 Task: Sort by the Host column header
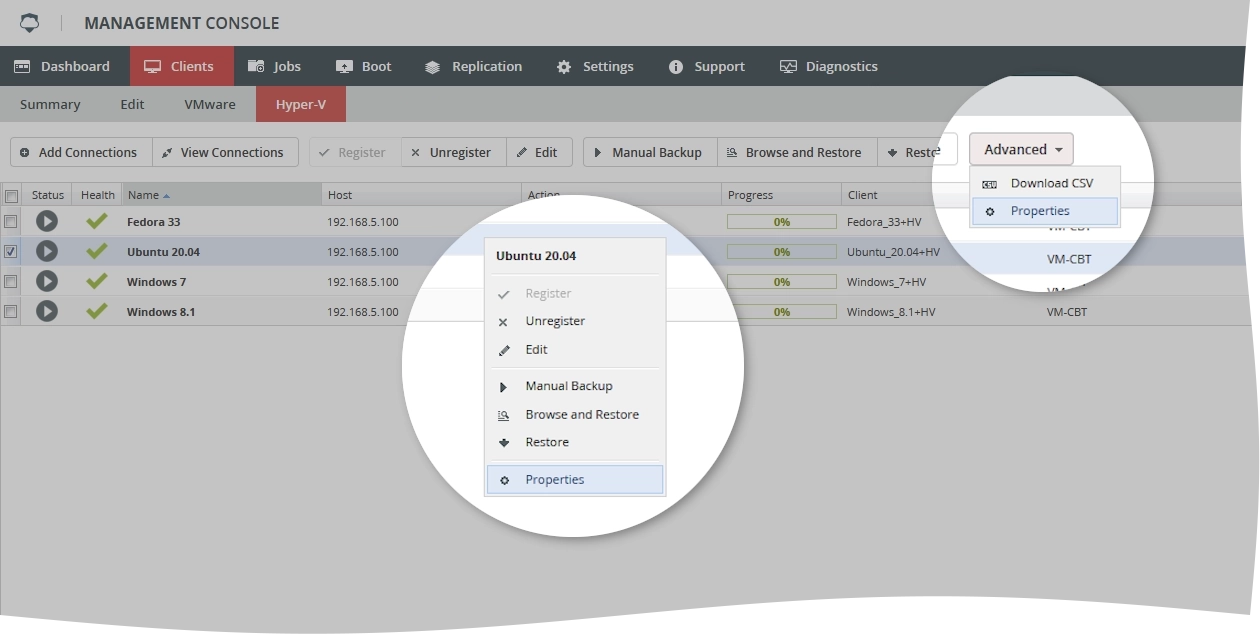click(x=421, y=195)
